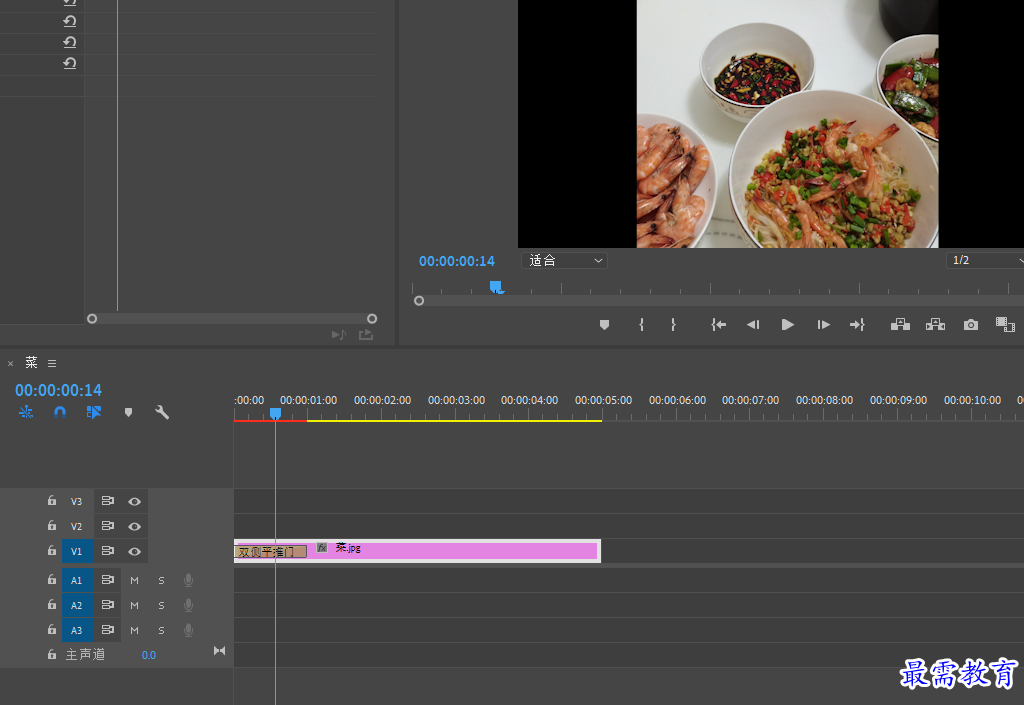
Task: Click the Add Marker button in Program monitor
Action: (604, 324)
